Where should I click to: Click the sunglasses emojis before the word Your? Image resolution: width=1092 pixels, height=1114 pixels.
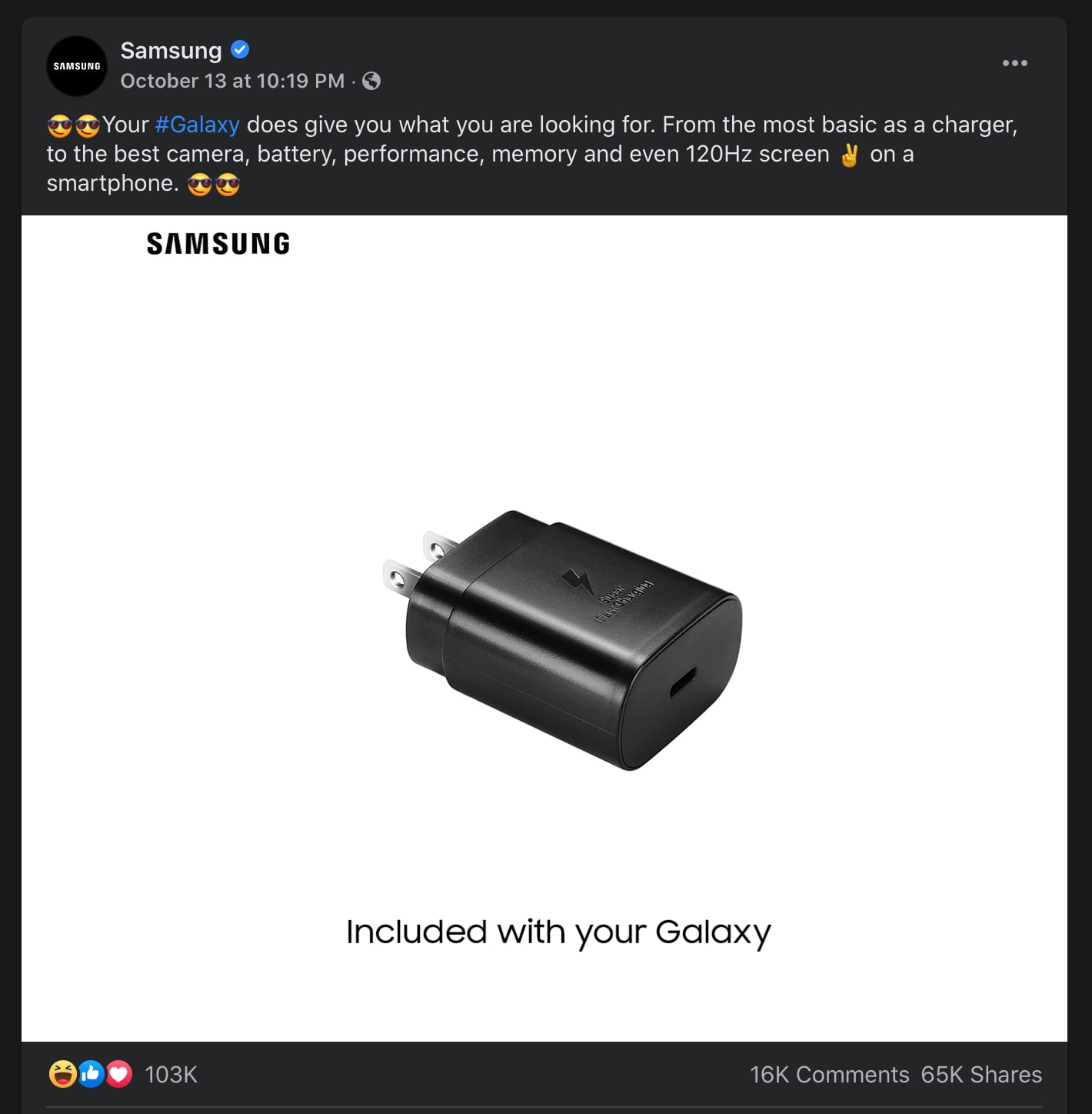(74, 125)
